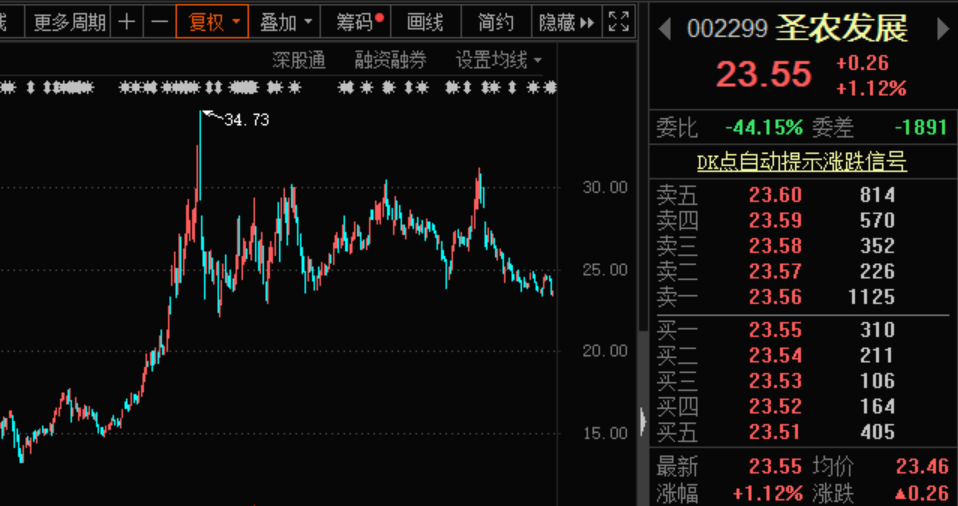The image size is (958, 506).
Task: Select the 画线 drawing tool
Action: pyautogui.click(x=425, y=23)
